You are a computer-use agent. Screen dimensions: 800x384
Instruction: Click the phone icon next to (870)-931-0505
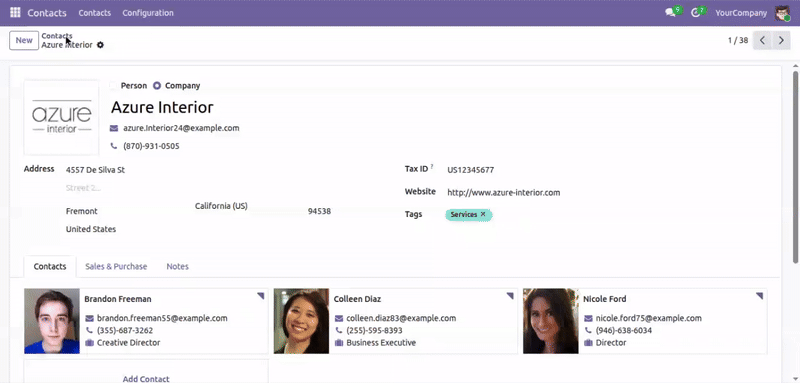pos(114,146)
